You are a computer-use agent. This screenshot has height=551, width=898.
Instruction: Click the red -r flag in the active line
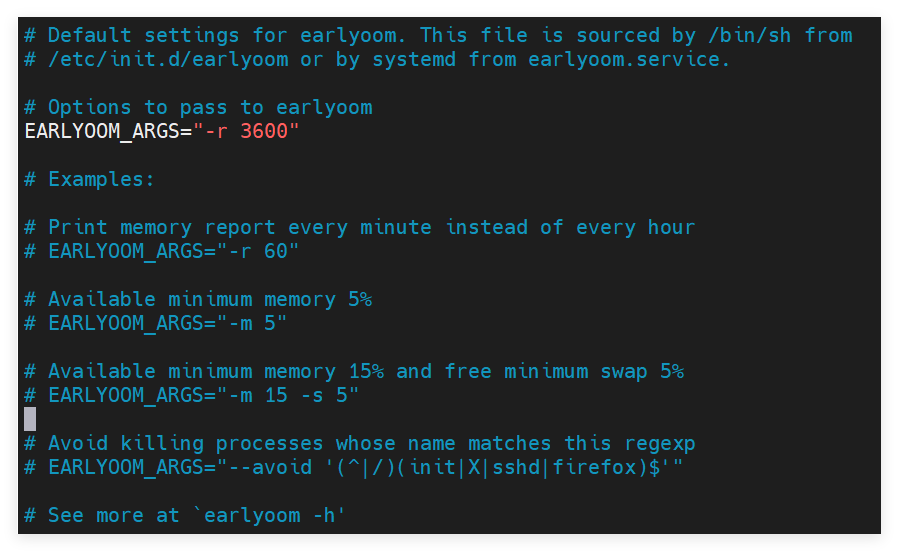pos(216,131)
